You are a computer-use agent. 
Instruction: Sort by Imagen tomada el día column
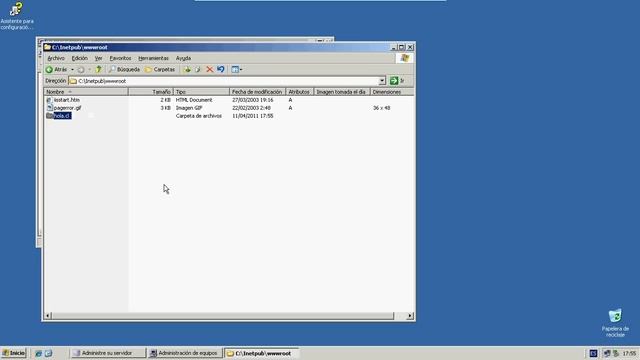[x=342, y=92]
